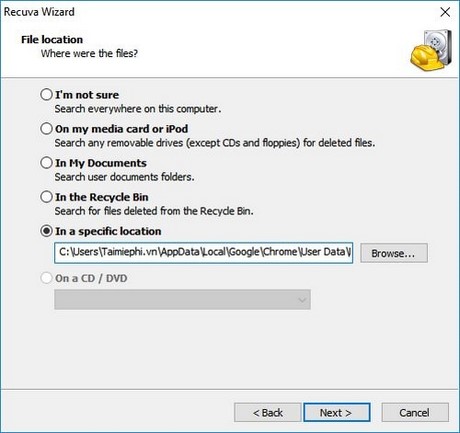Continue the wizard with the Next button

[x=337, y=412]
